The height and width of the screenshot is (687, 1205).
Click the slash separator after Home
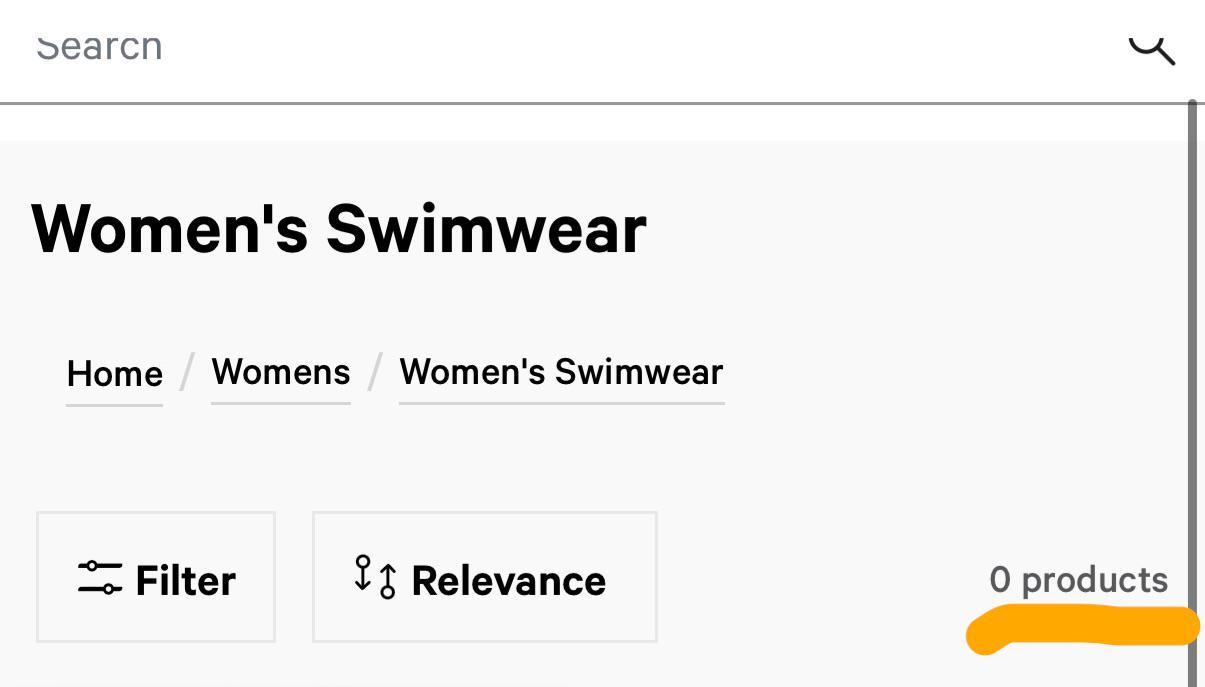[x=187, y=374]
